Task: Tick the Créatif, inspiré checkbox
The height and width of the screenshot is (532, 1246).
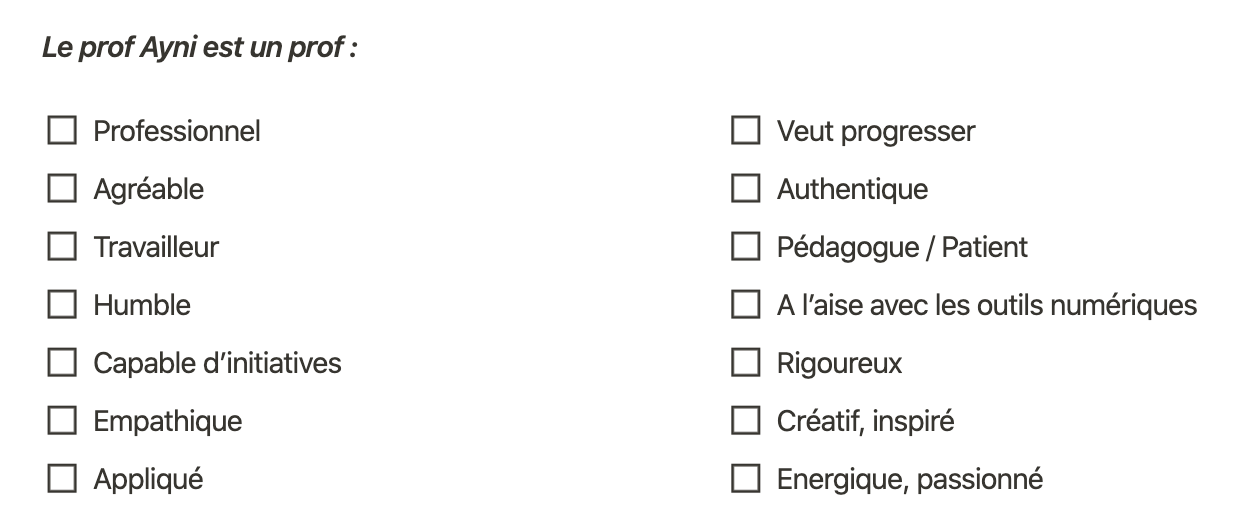Action: pyautogui.click(x=745, y=421)
